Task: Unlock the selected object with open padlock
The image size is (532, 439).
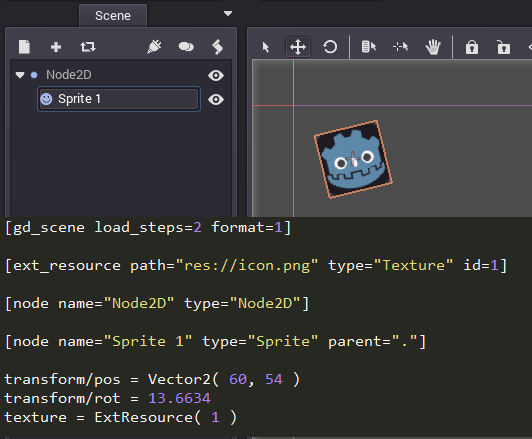Action: pos(504,47)
